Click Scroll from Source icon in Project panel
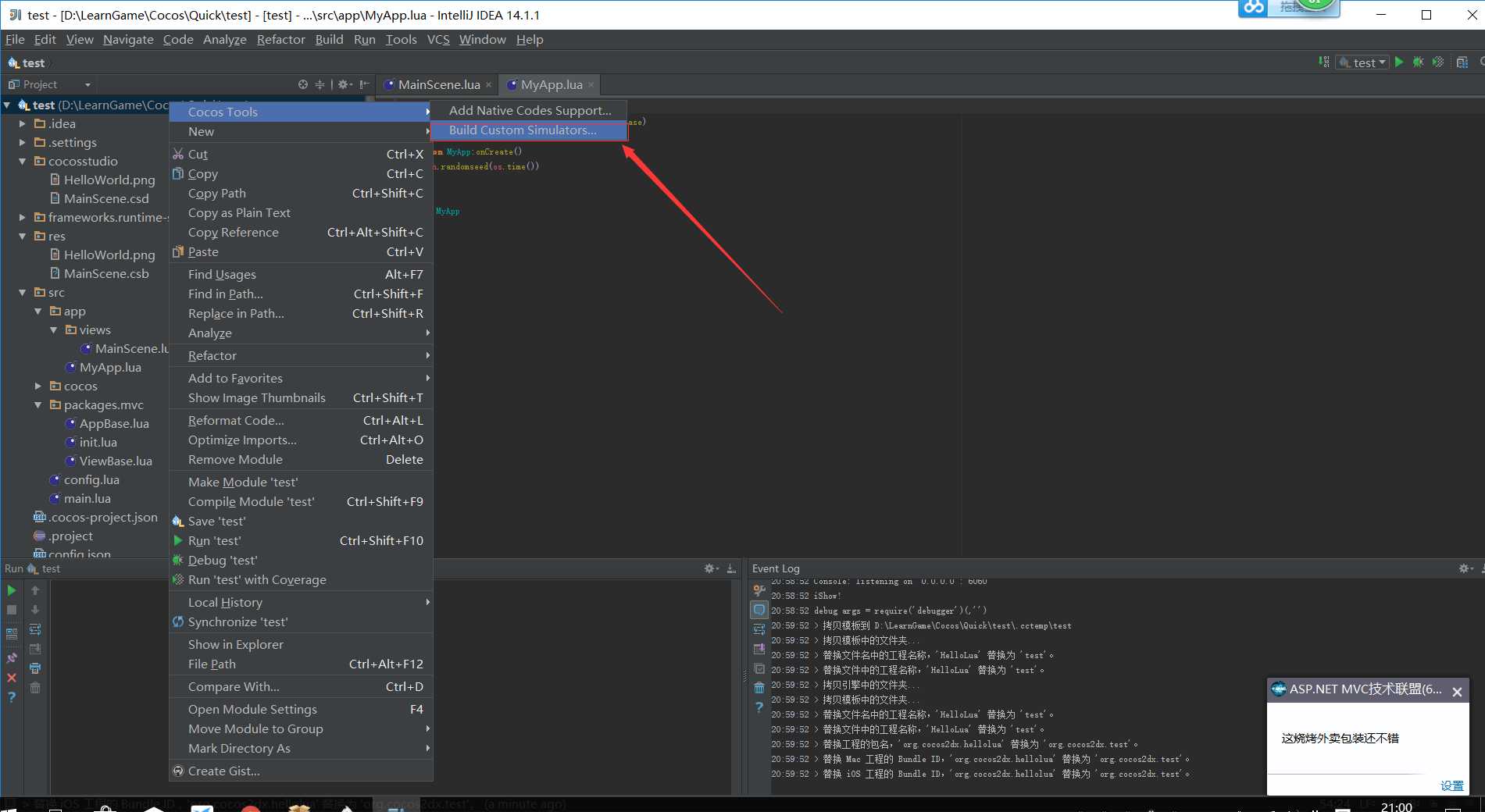 (303, 84)
